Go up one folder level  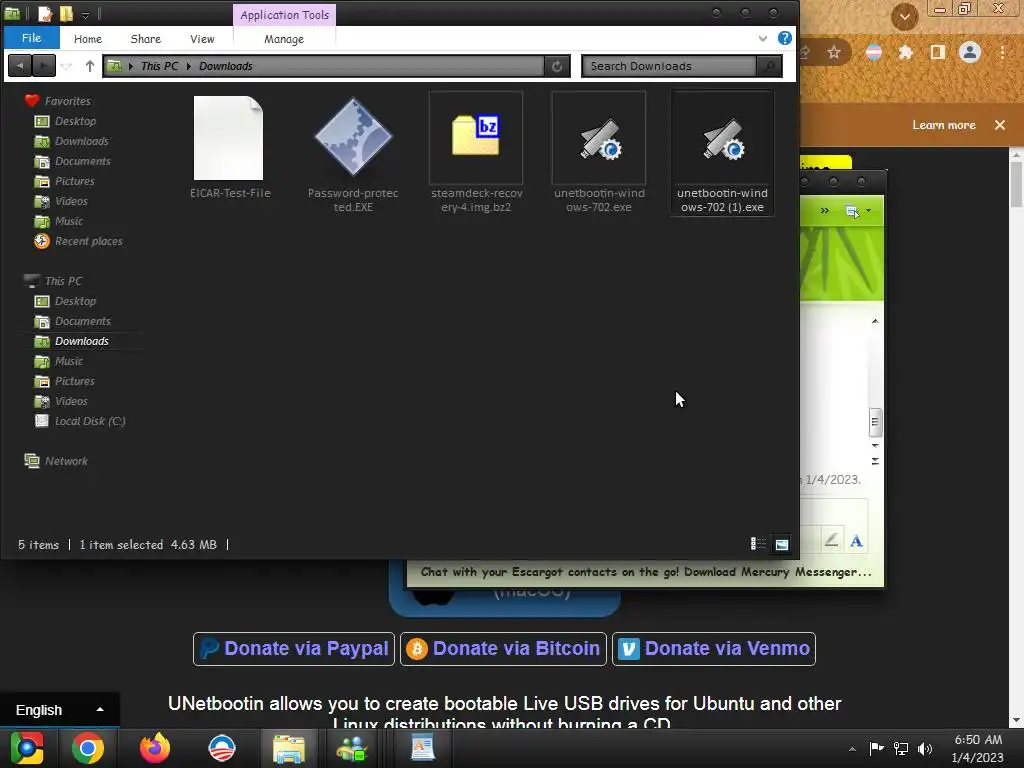pyautogui.click(x=89, y=65)
